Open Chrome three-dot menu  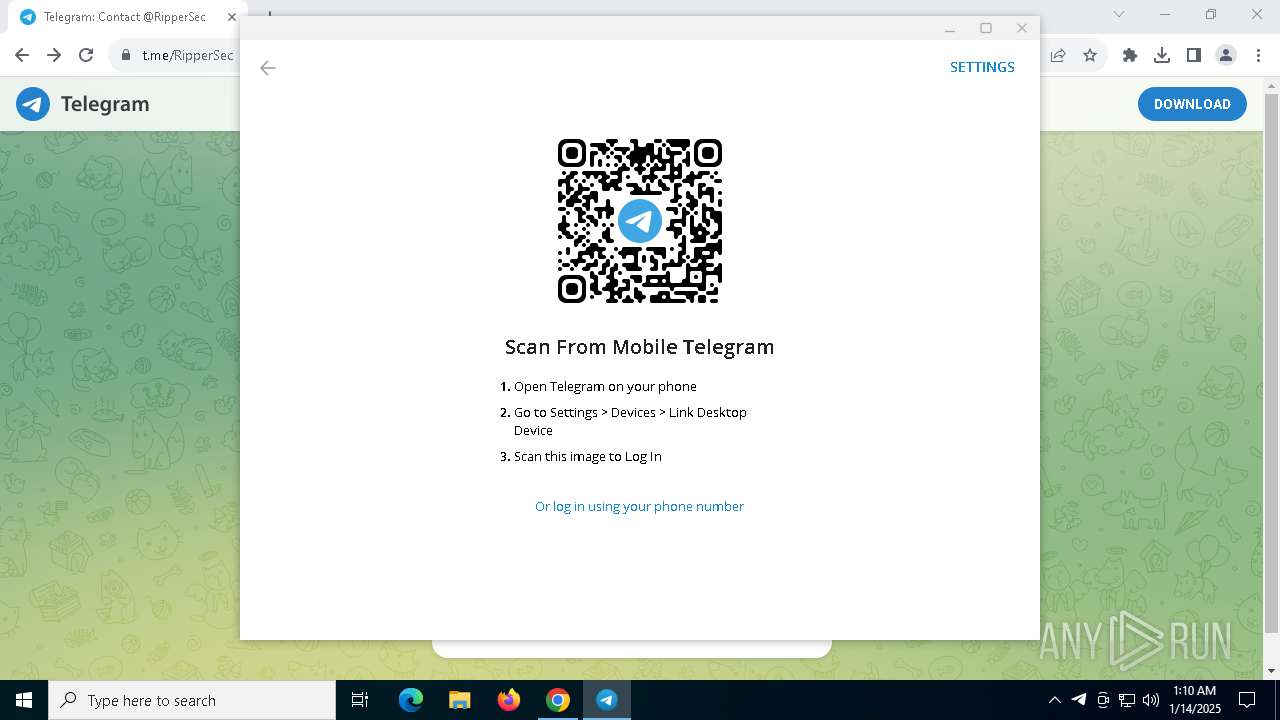(1258, 55)
